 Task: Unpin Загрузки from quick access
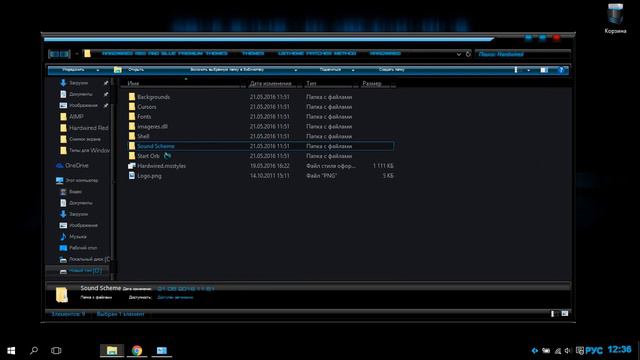[106, 82]
